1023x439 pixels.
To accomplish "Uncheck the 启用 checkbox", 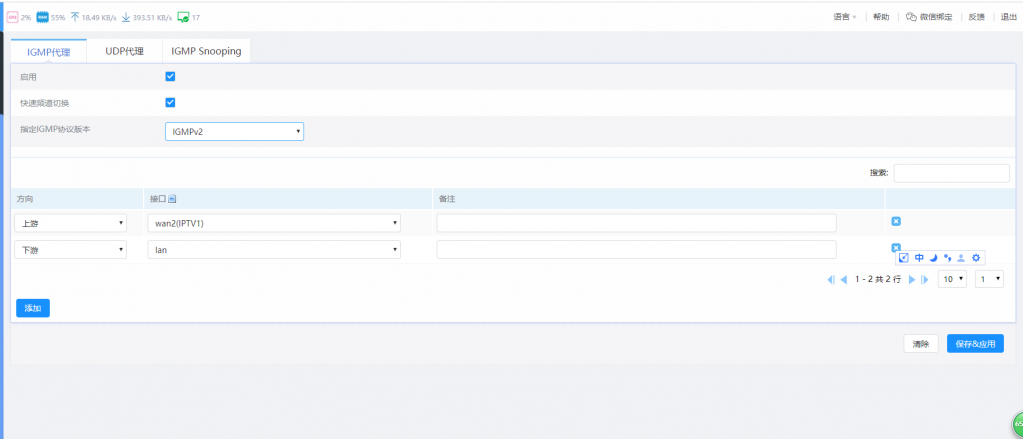I will (170, 76).
